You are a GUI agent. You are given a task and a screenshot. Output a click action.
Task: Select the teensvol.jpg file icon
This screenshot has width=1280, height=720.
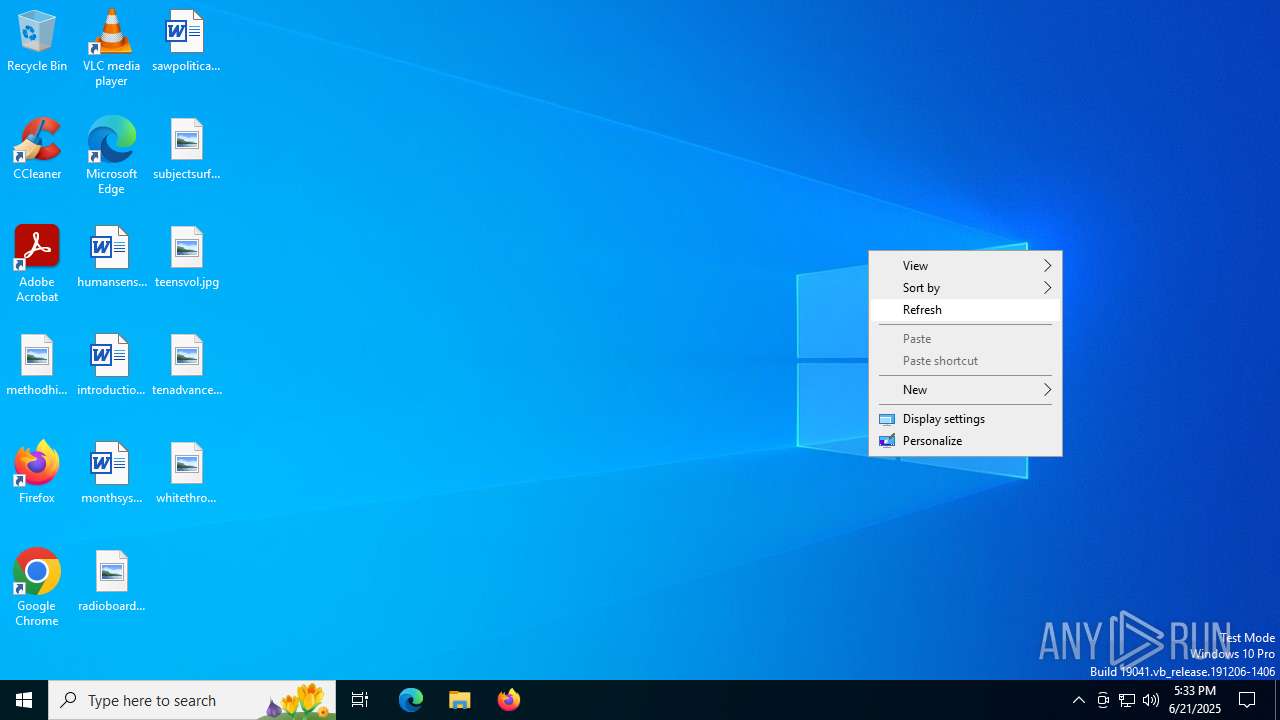[x=186, y=257]
